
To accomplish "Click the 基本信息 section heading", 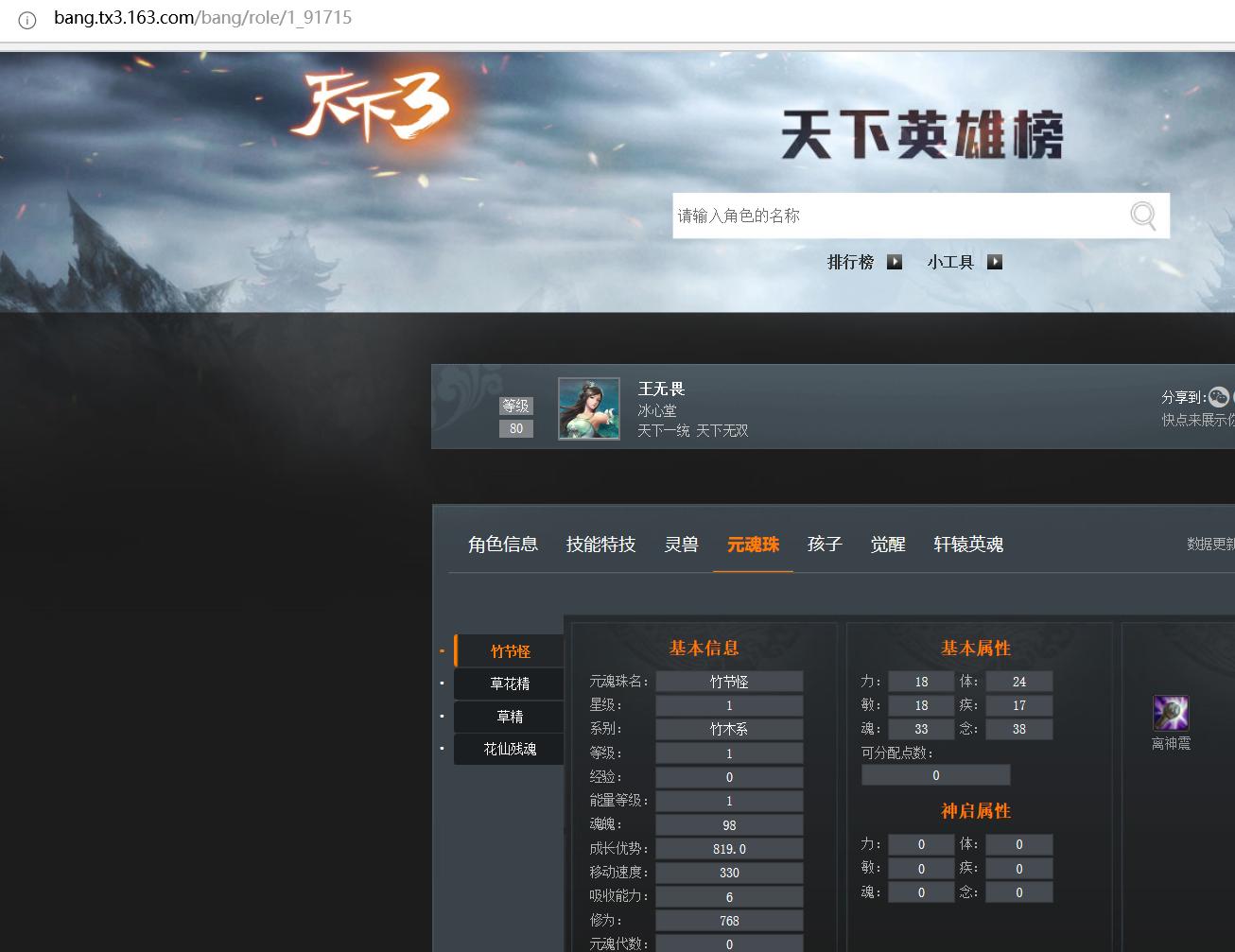I will (x=704, y=649).
